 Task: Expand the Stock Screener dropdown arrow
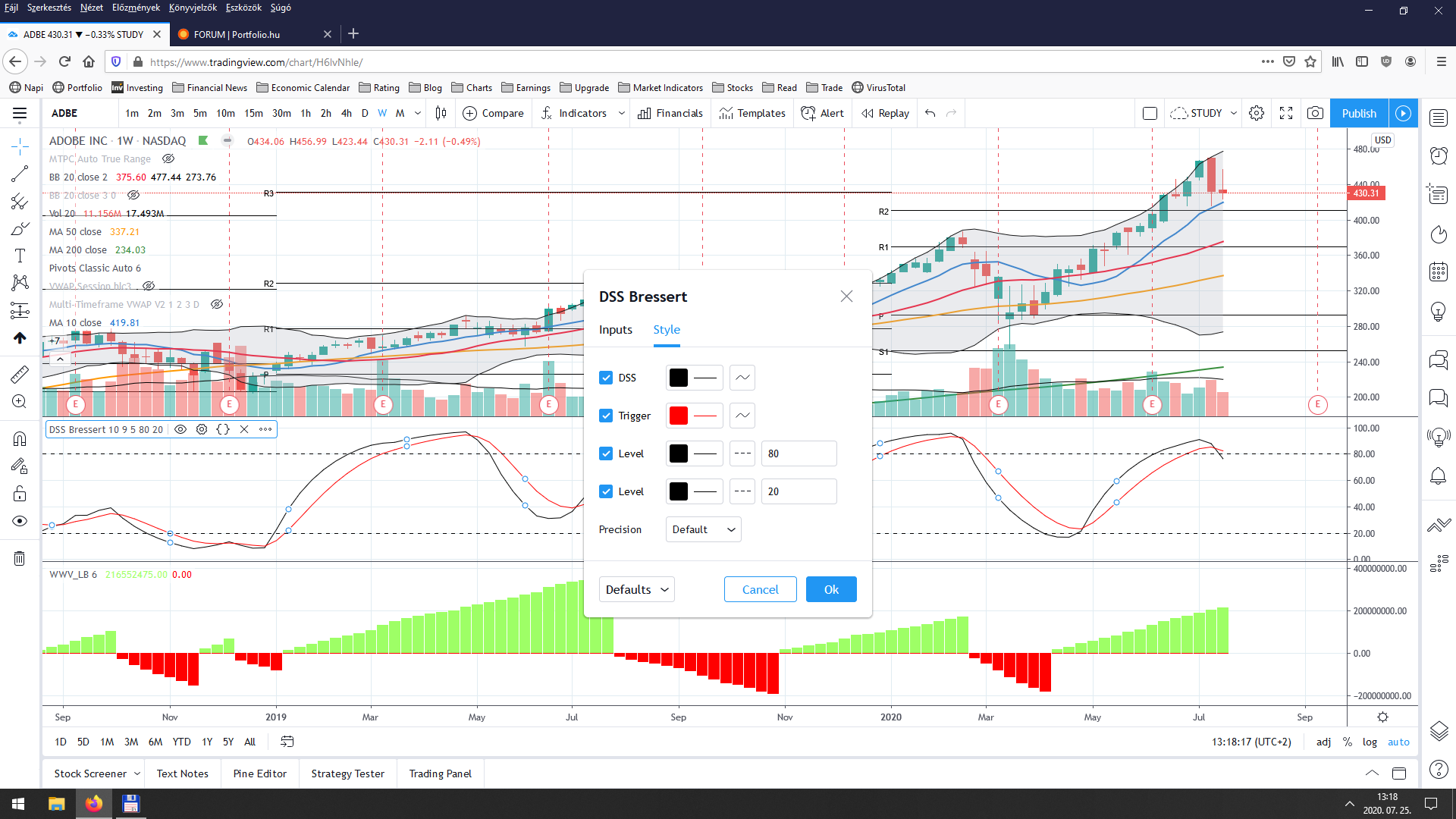(x=137, y=773)
